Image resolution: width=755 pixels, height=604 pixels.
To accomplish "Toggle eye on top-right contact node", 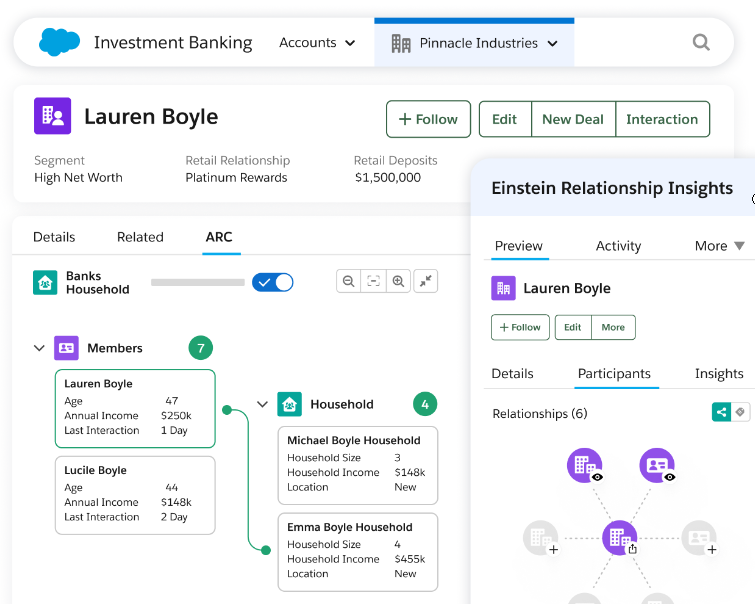I will [x=669, y=477].
